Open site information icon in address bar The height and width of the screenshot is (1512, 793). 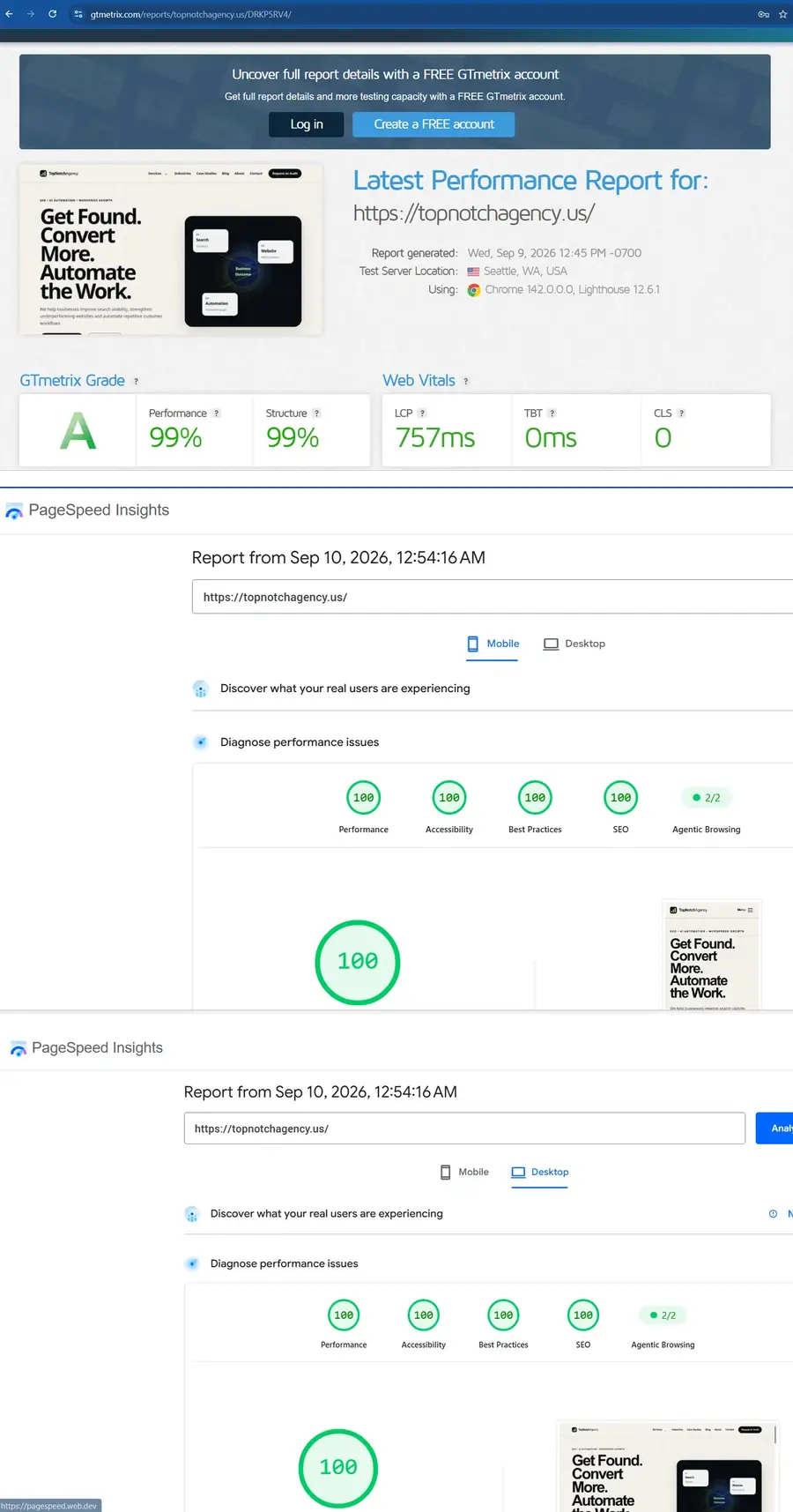[x=78, y=14]
